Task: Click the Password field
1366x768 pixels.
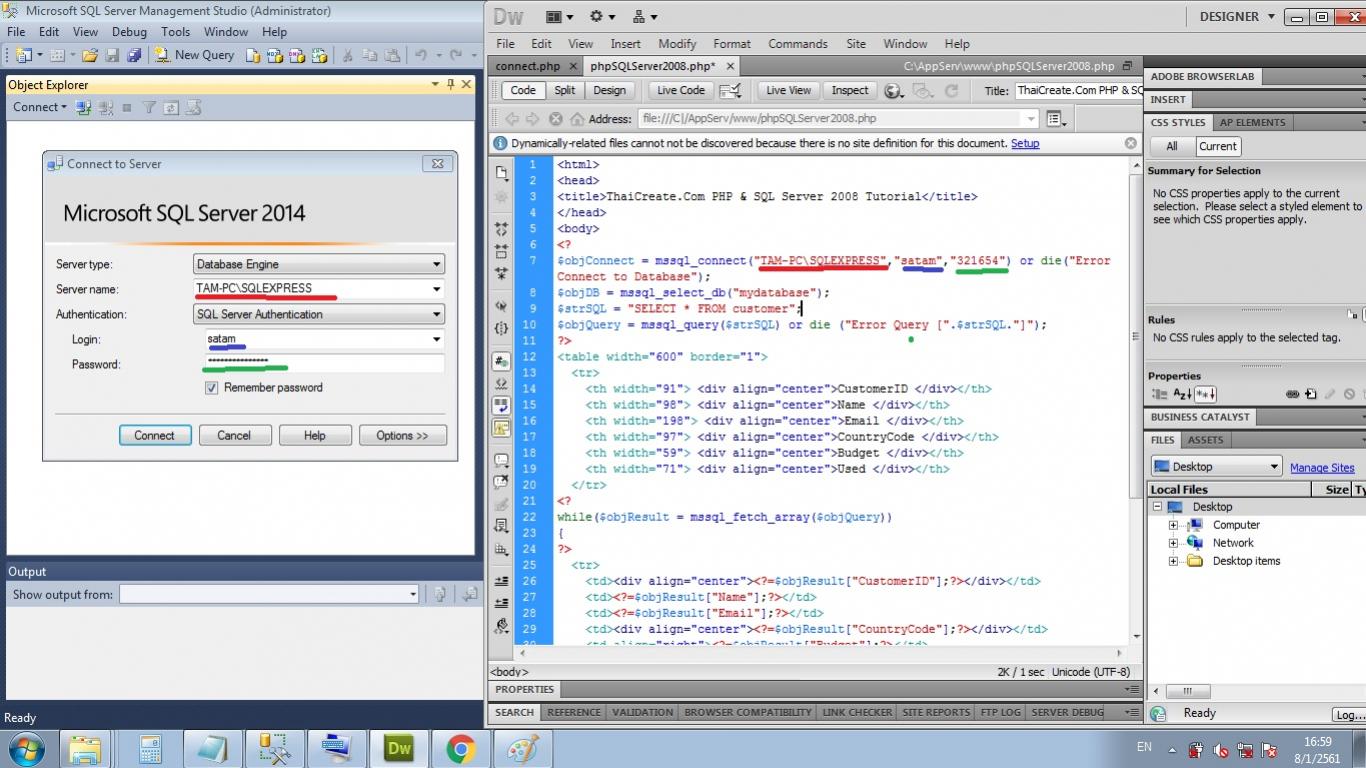Action: [x=324, y=364]
